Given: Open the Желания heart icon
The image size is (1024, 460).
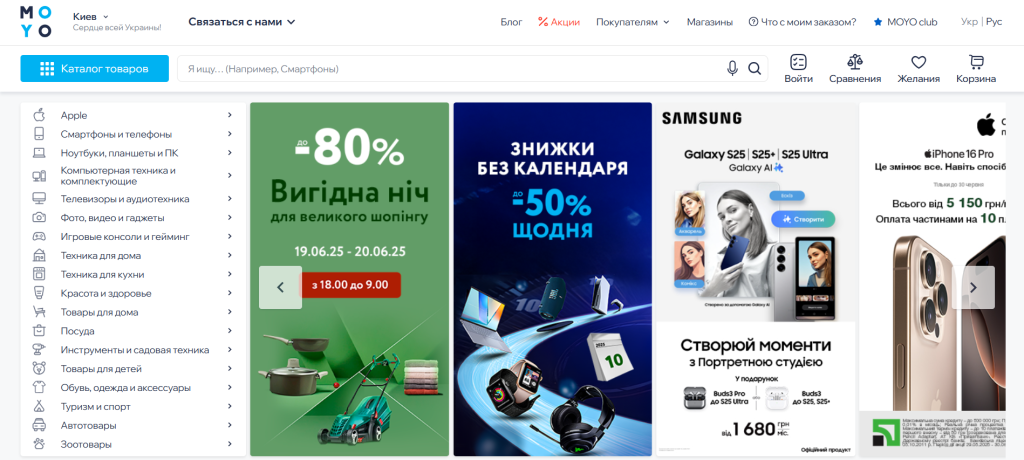Looking at the screenshot, I should click(x=919, y=62).
